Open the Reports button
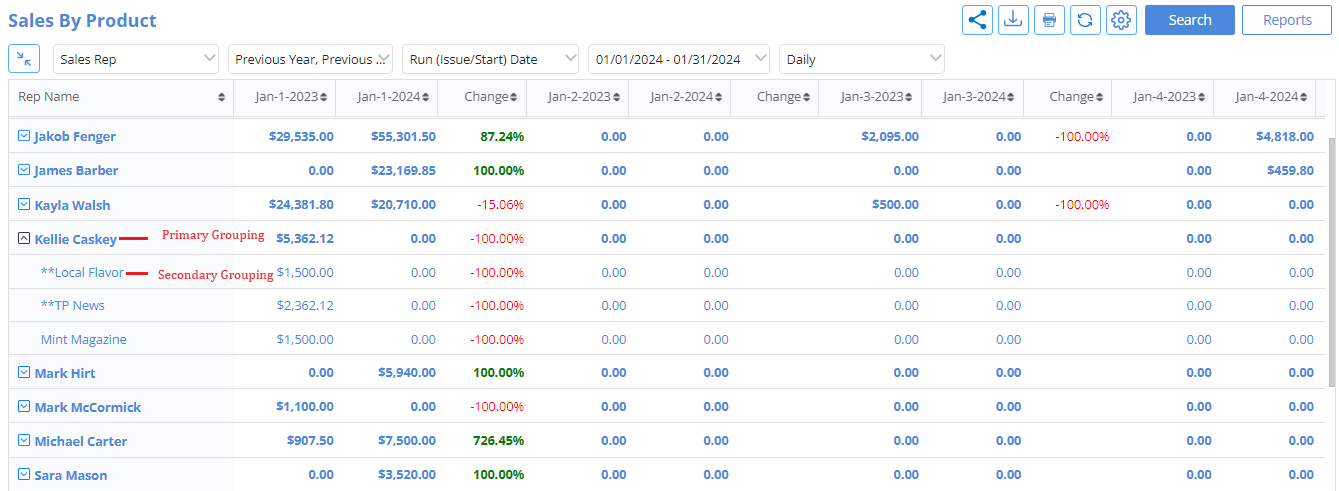 pyautogui.click(x=1287, y=20)
